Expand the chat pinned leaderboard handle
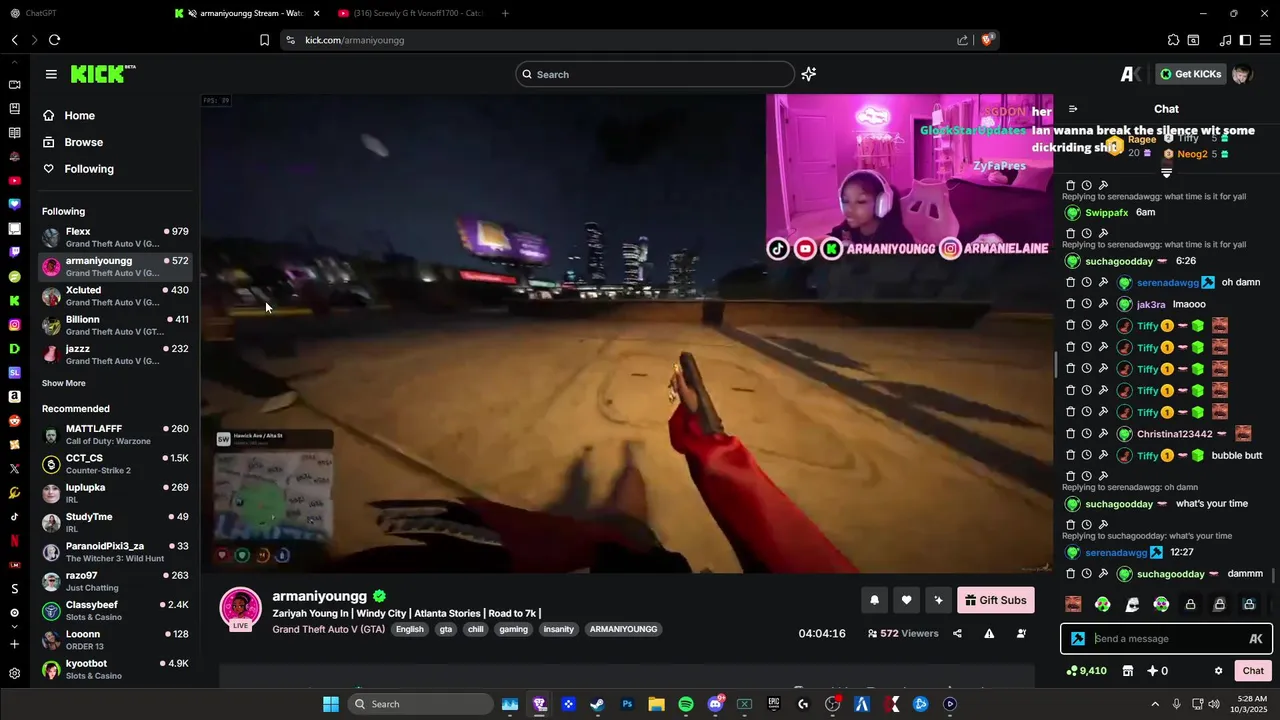 tap(1166, 173)
